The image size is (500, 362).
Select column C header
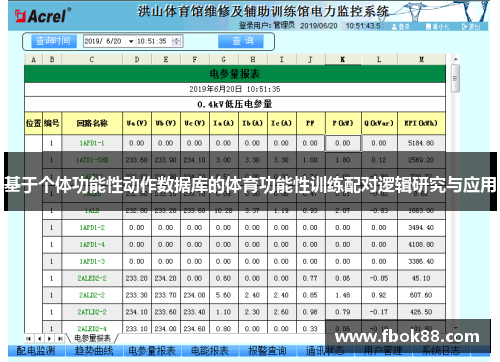coord(92,60)
